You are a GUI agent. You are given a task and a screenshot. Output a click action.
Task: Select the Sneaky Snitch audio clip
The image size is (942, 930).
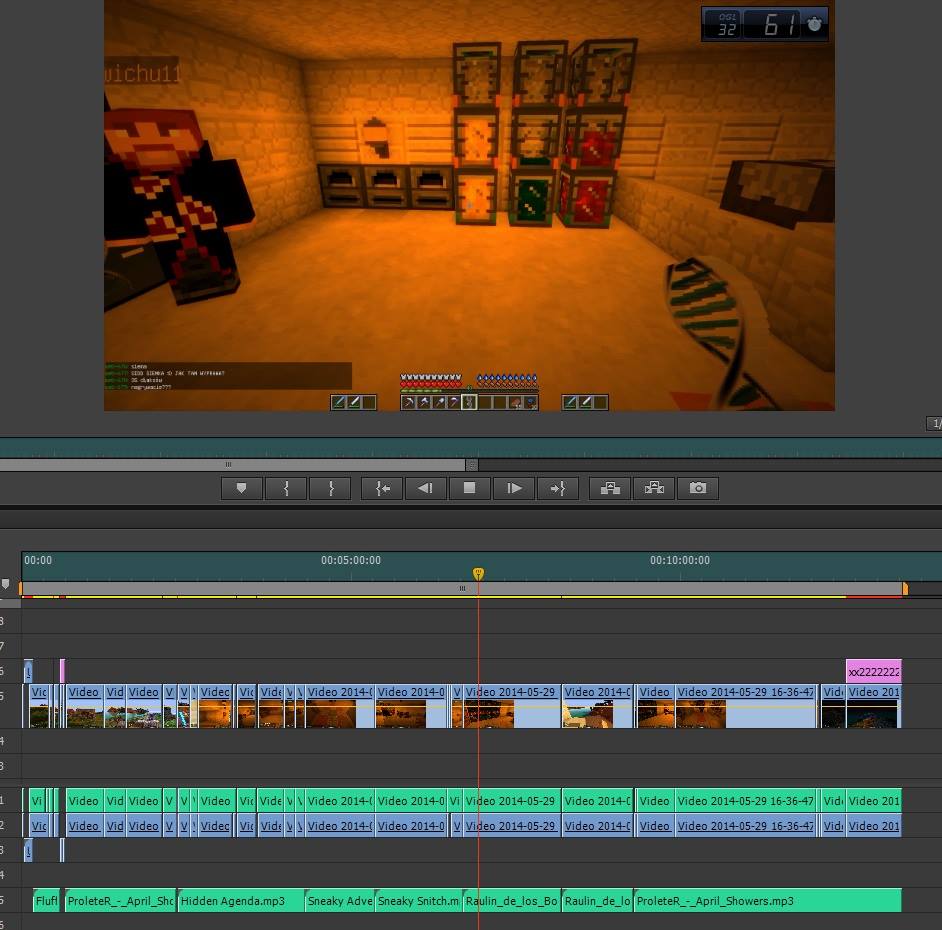click(x=419, y=901)
